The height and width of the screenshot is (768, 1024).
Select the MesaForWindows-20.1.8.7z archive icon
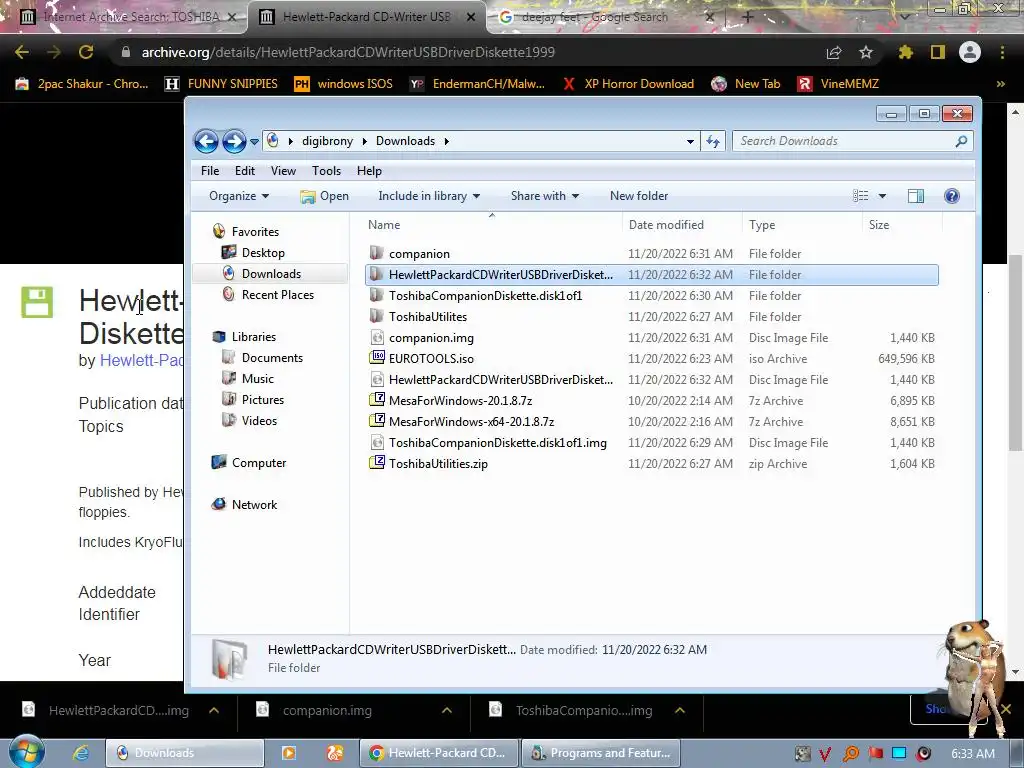click(x=377, y=400)
